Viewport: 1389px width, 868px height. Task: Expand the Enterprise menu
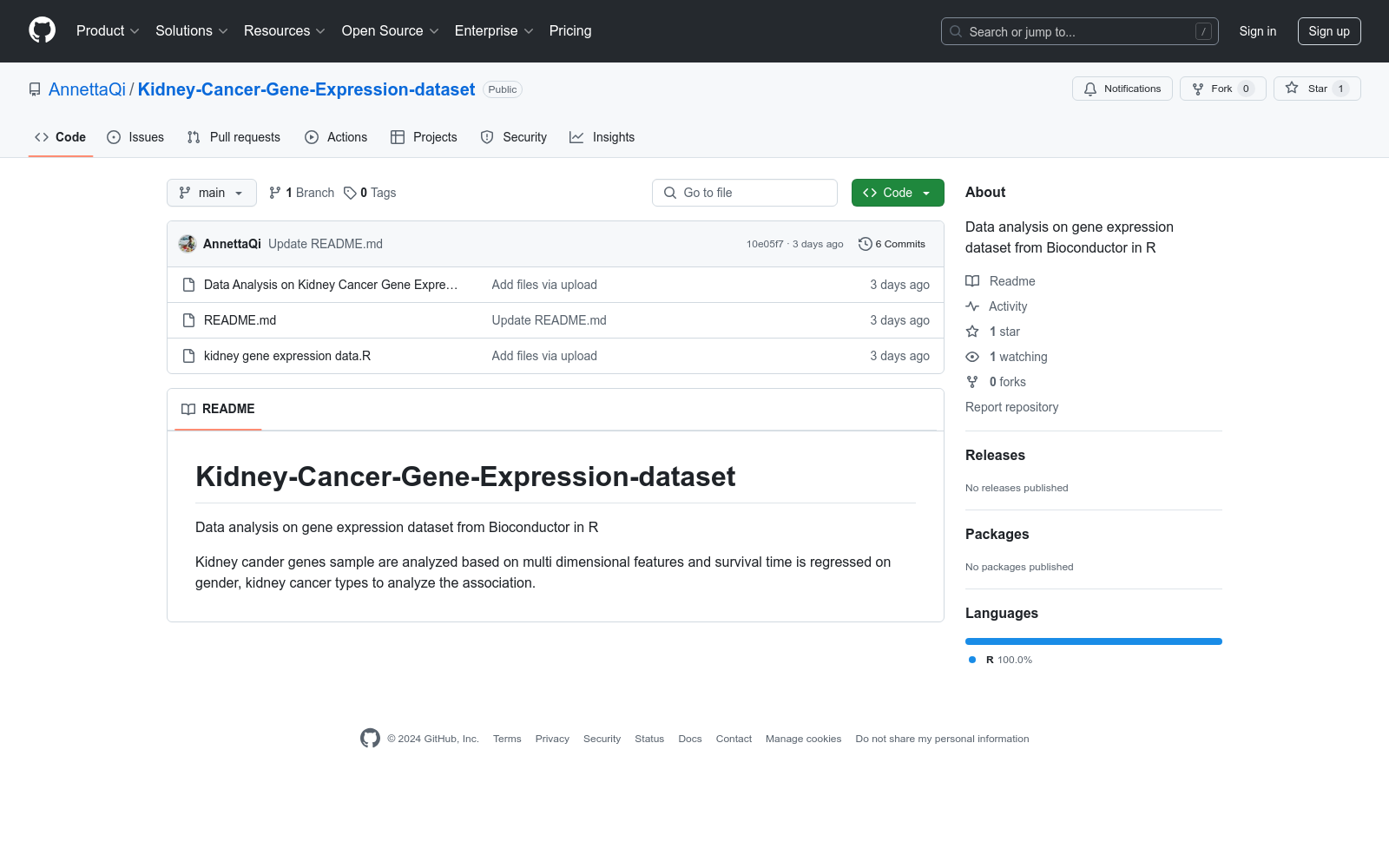(494, 31)
